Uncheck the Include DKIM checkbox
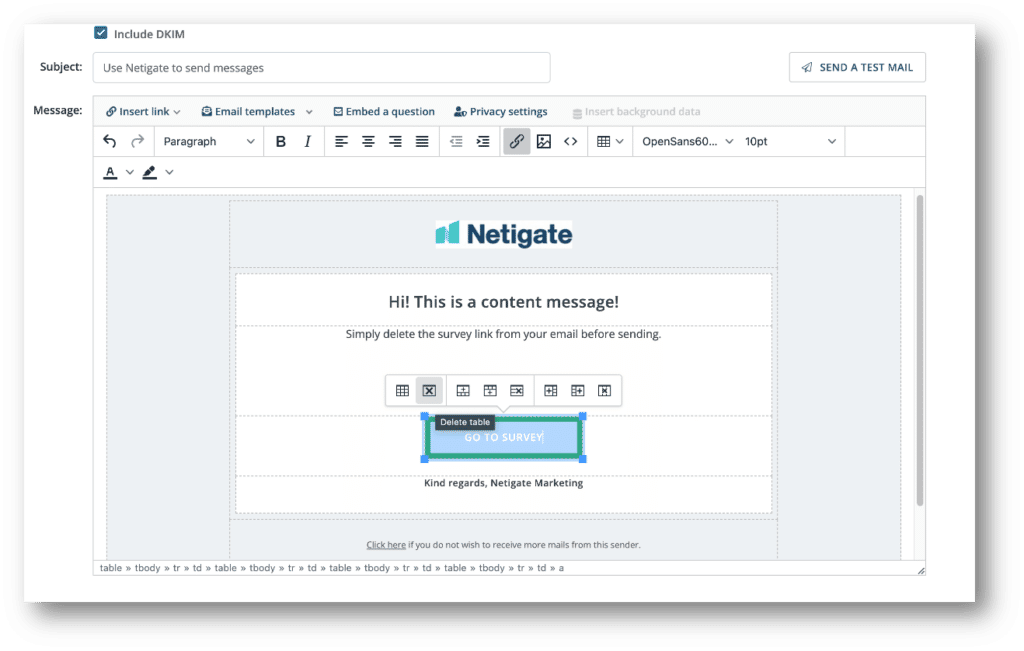Viewport: 1024px width, 651px height. 101,33
